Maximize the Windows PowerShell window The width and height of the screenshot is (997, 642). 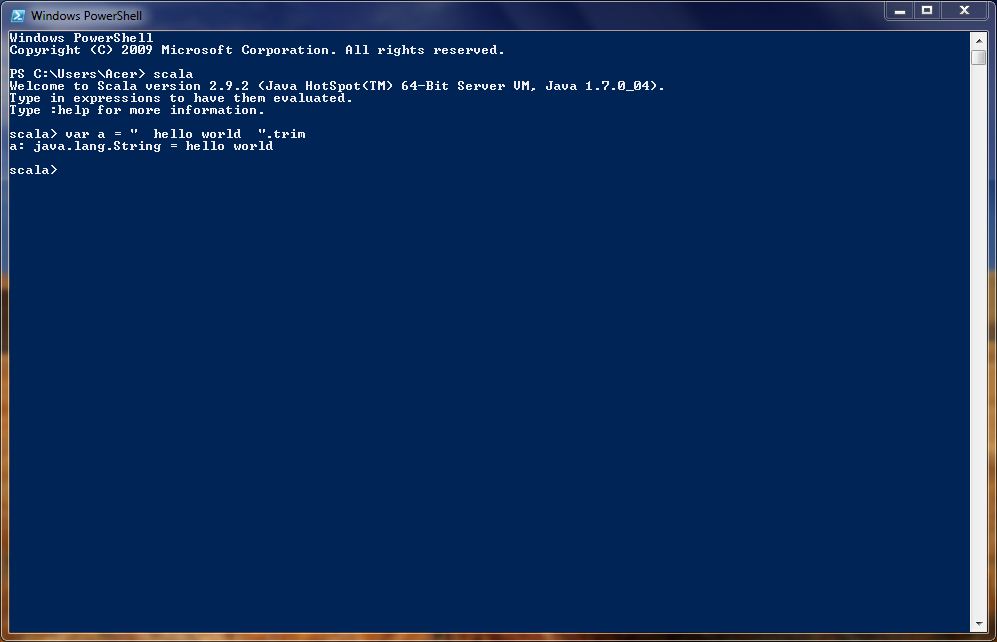[x=927, y=11]
